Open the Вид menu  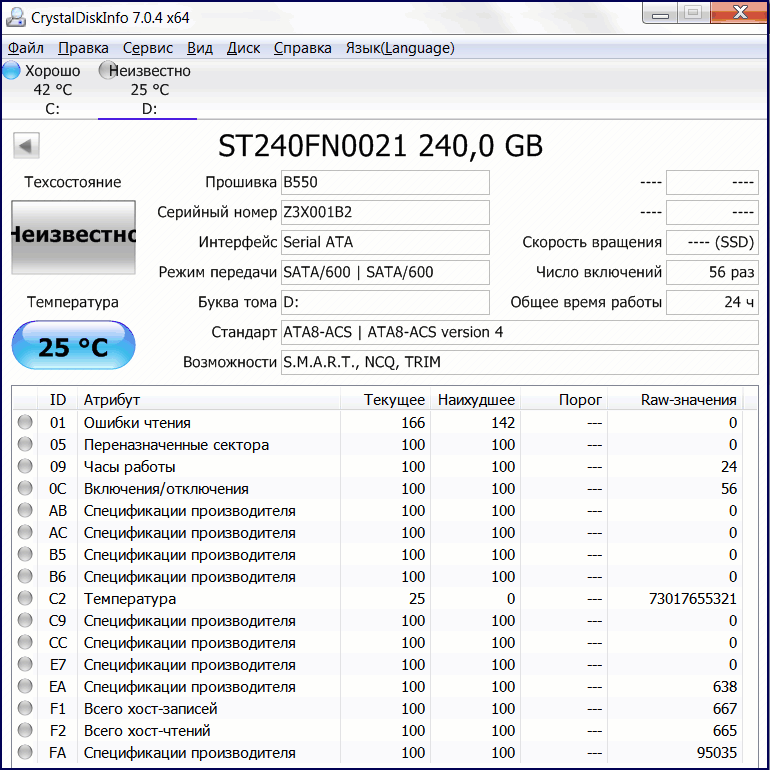[199, 48]
